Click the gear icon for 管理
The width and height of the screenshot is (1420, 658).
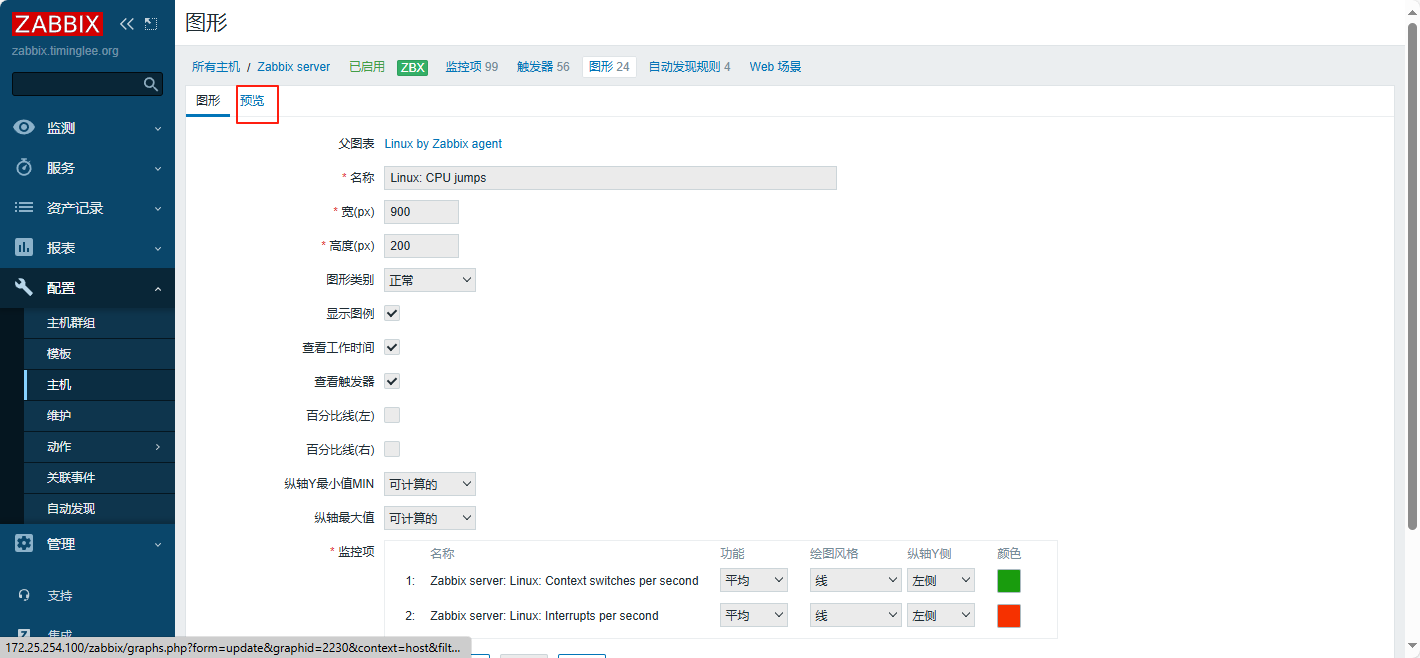click(24, 544)
